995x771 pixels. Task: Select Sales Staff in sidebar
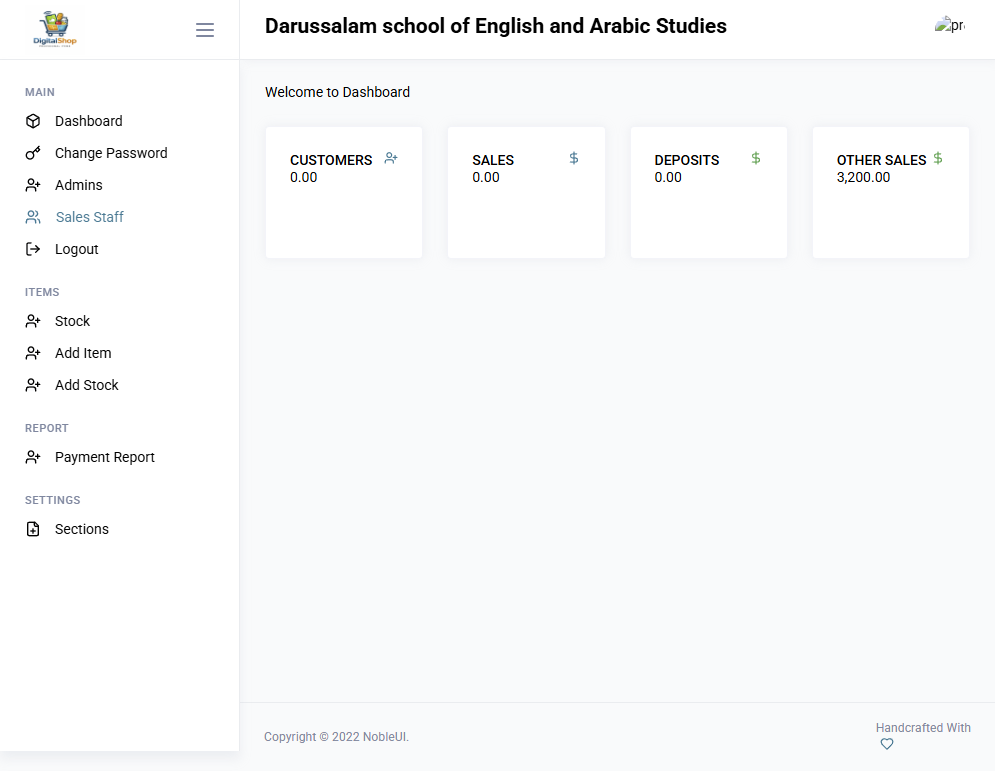[x=89, y=217]
